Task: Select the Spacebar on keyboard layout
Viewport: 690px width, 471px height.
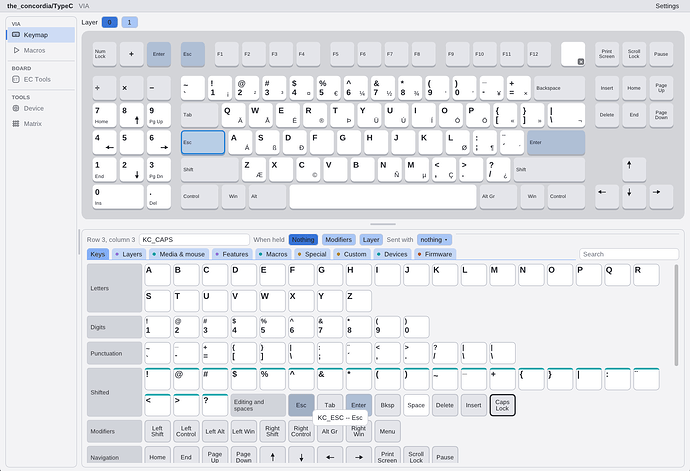Action: click(383, 196)
